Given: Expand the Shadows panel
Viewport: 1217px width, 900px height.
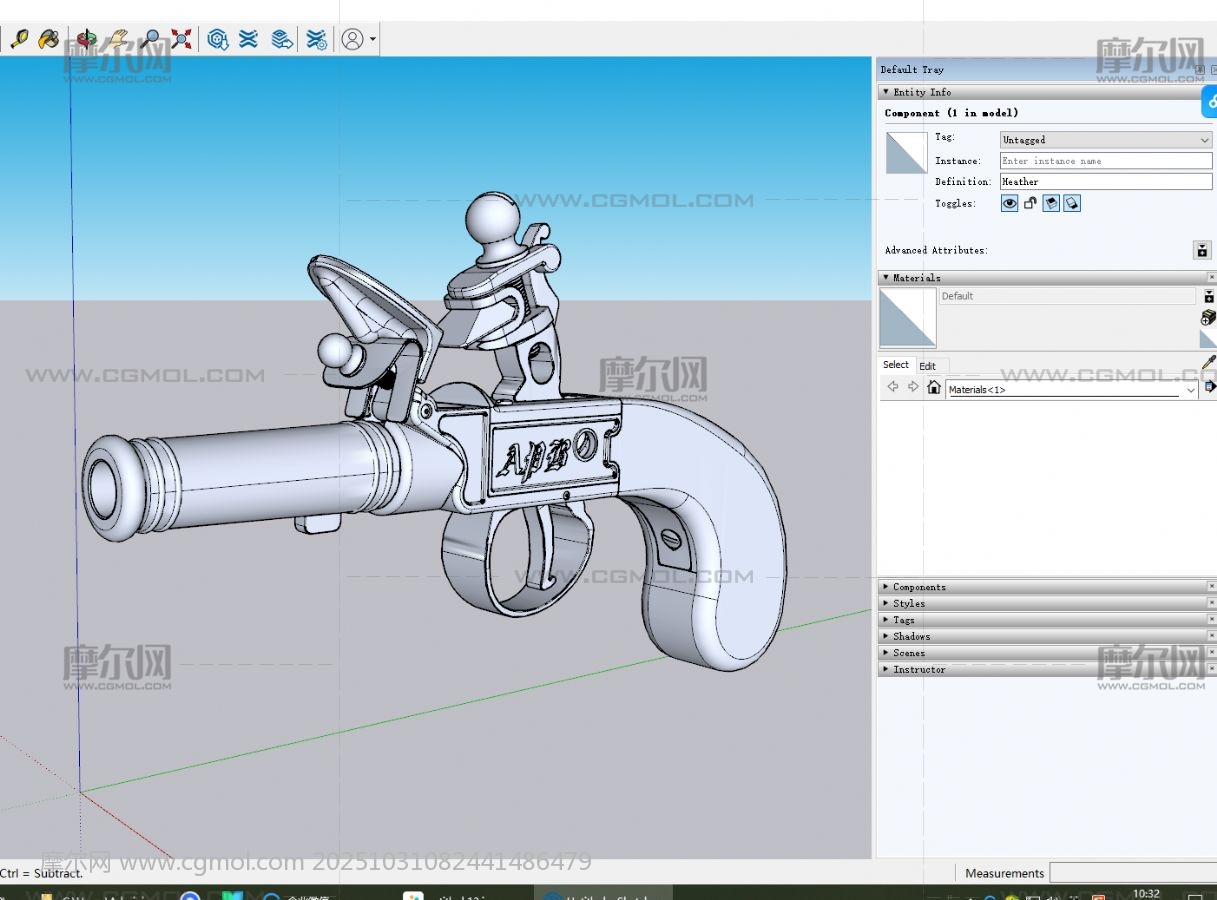Looking at the screenshot, I should (x=911, y=636).
